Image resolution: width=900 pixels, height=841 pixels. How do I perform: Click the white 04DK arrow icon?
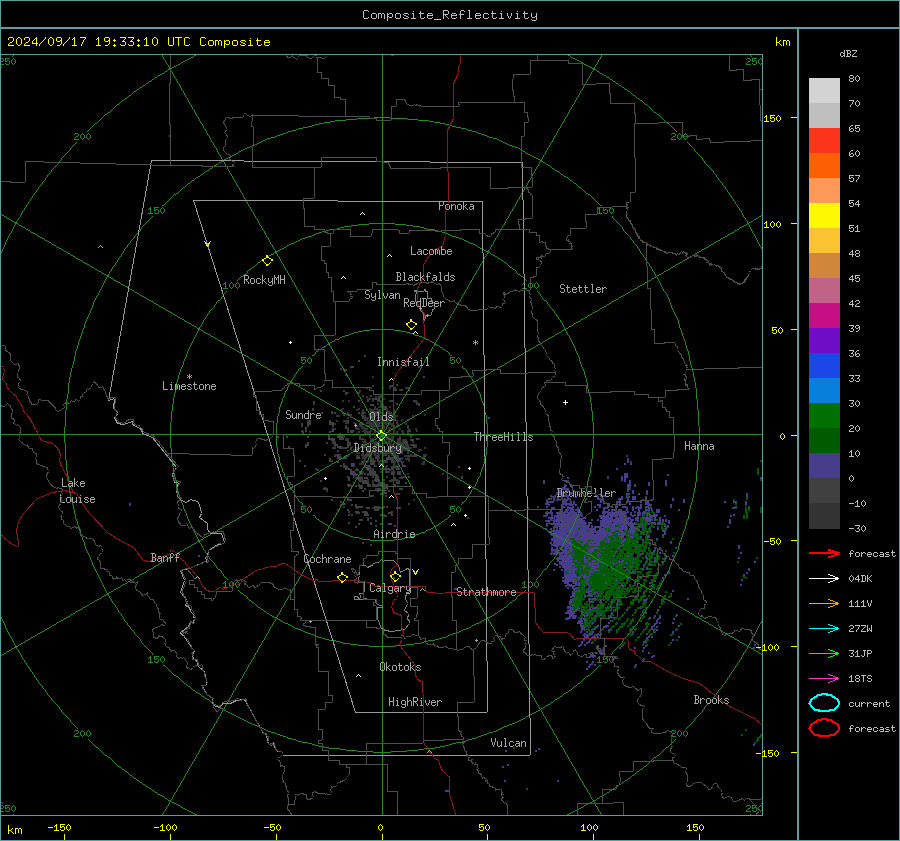824,578
